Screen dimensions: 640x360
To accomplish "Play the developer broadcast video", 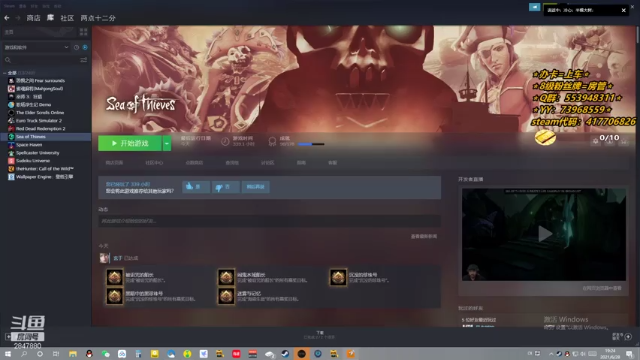I will [x=544, y=234].
